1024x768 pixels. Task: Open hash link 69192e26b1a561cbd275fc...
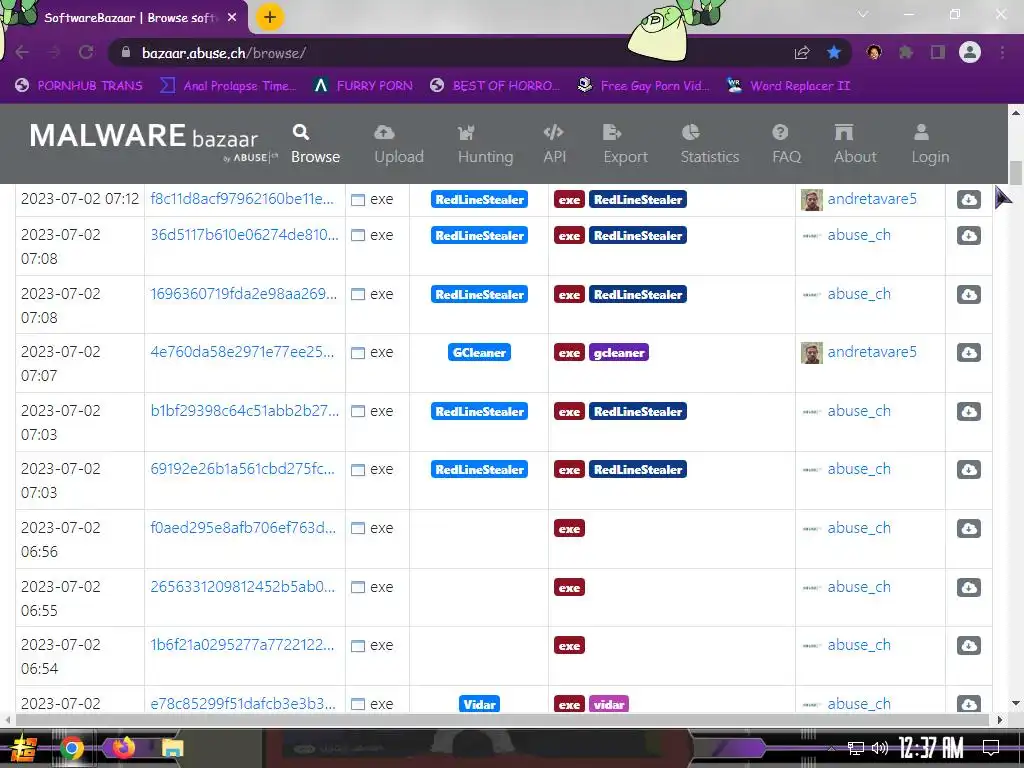[x=242, y=469]
